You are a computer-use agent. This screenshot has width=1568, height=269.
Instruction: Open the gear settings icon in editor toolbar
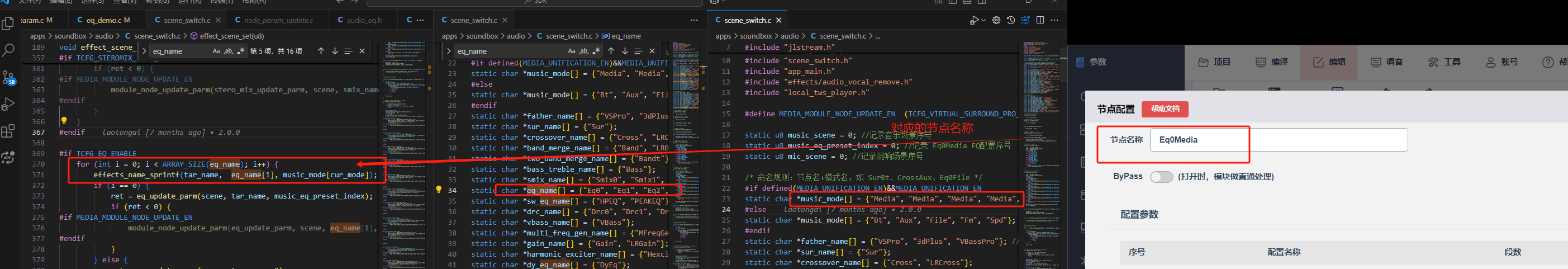(x=996, y=20)
